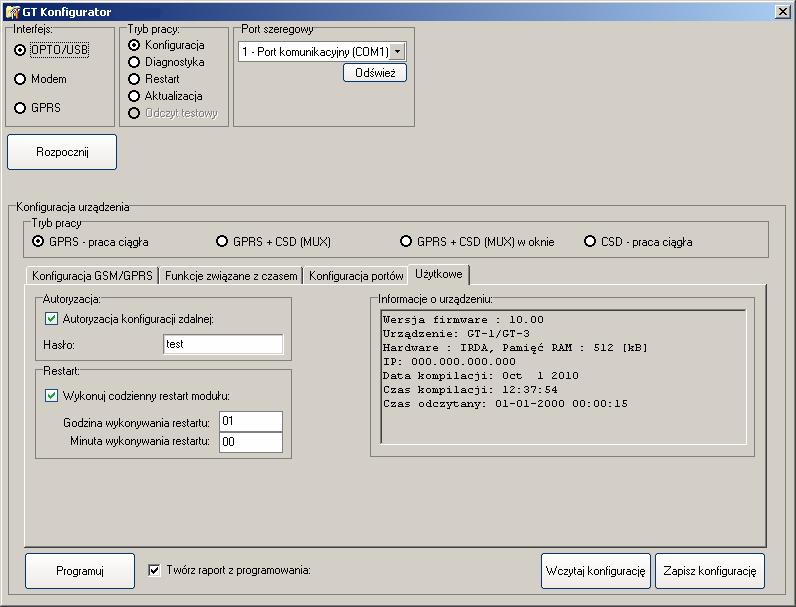
Task: Click the 'Wersja firmware : 10.00' line
Action: pos(463,320)
